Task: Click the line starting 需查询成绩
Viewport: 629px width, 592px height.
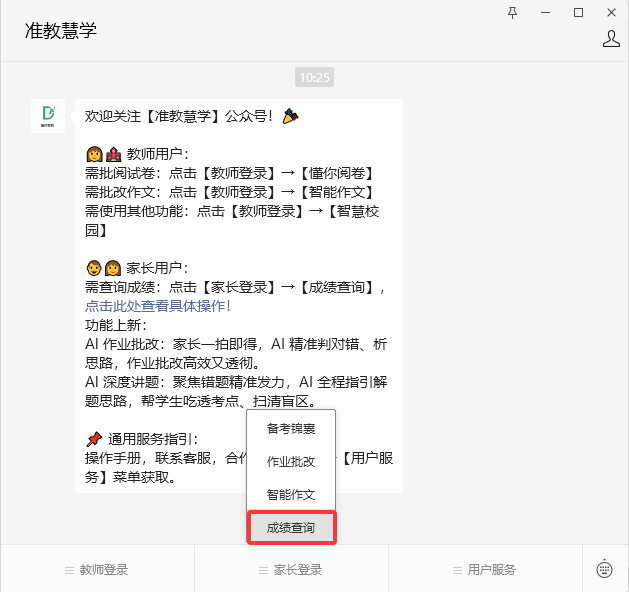Action: (x=235, y=287)
